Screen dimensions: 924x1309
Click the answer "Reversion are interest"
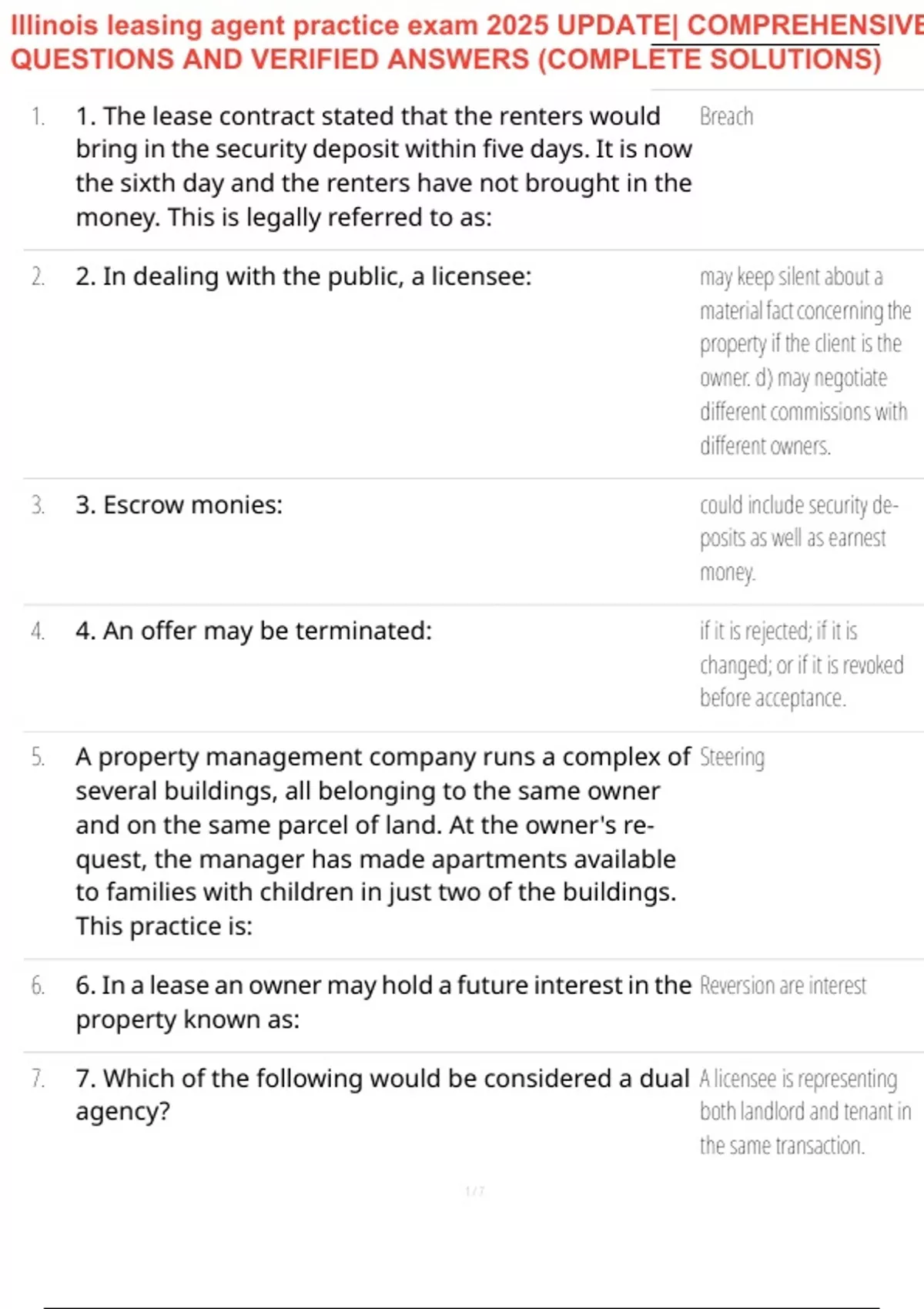pyautogui.click(x=783, y=986)
